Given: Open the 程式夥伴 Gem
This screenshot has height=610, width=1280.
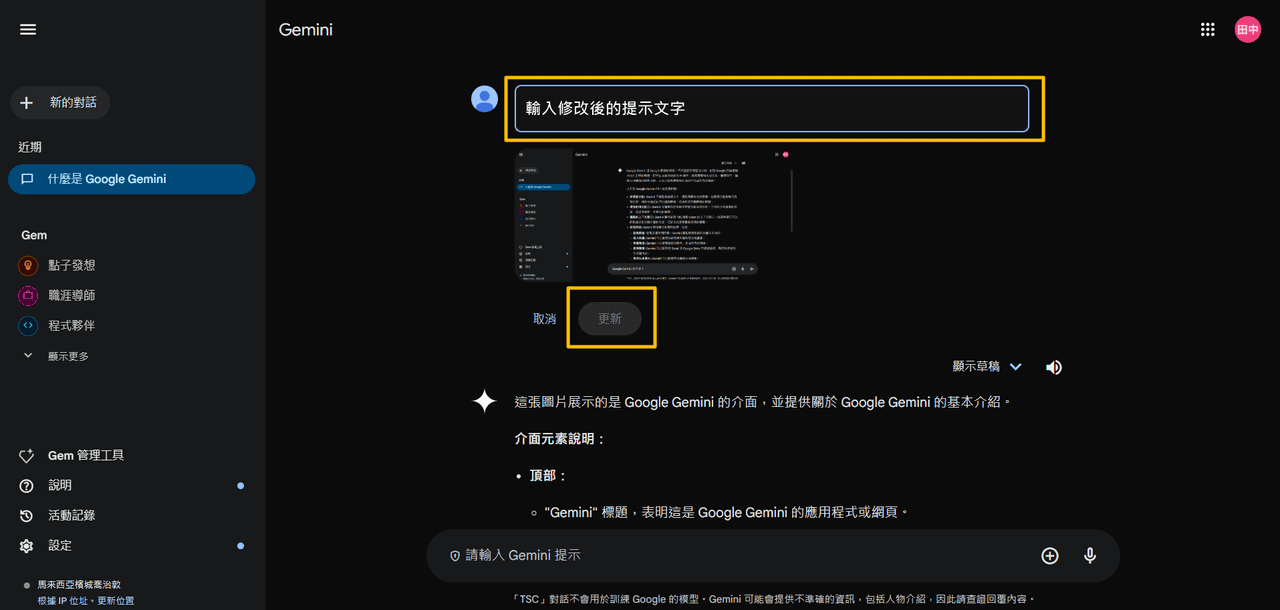Looking at the screenshot, I should pyautogui.click(x=72, y=325).
